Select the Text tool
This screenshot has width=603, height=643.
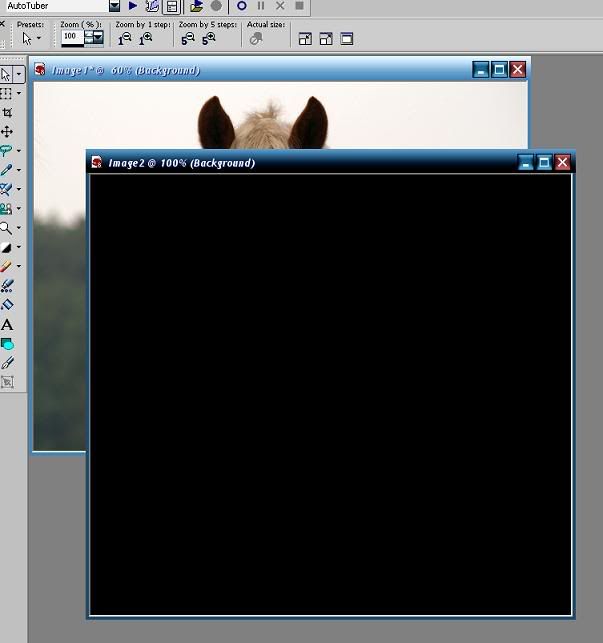pos(7,324)
